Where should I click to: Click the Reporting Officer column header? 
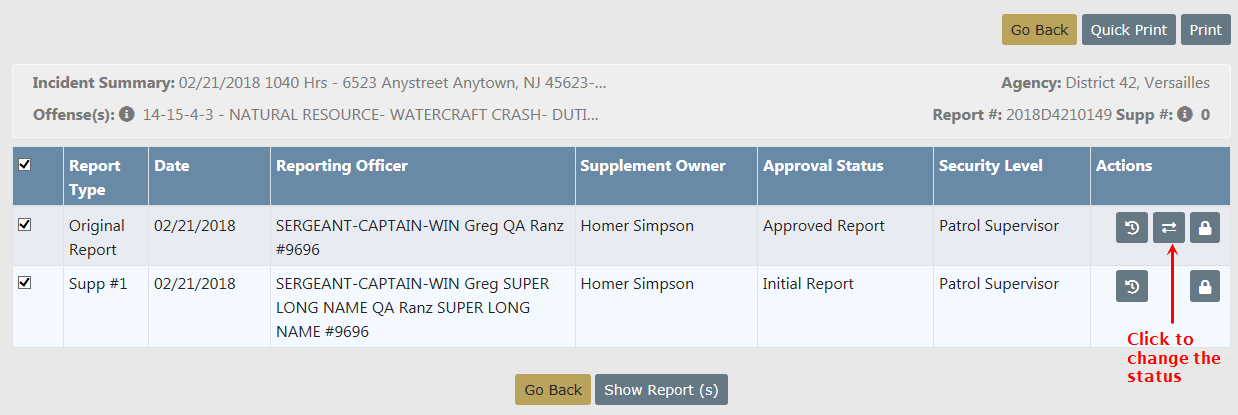coord(342,166)
